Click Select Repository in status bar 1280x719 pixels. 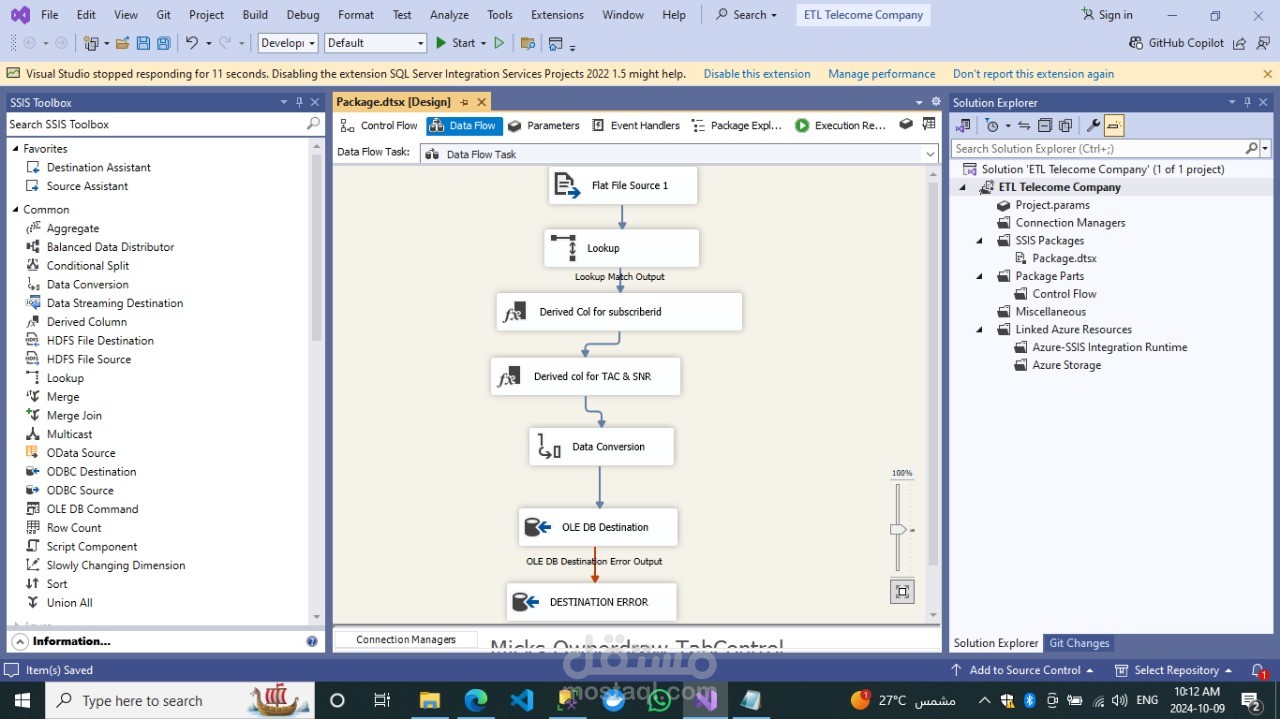(1175, 670)
